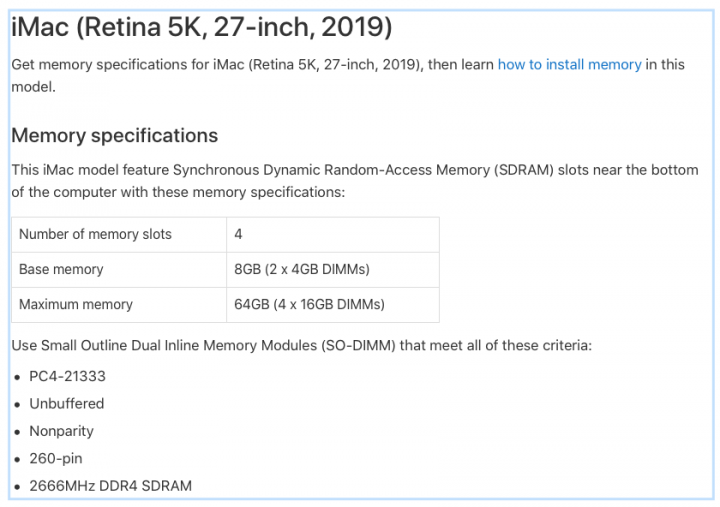Select the Unbuffered bullet item
This screenshot has height=507, width=720.
click(67, 404)
